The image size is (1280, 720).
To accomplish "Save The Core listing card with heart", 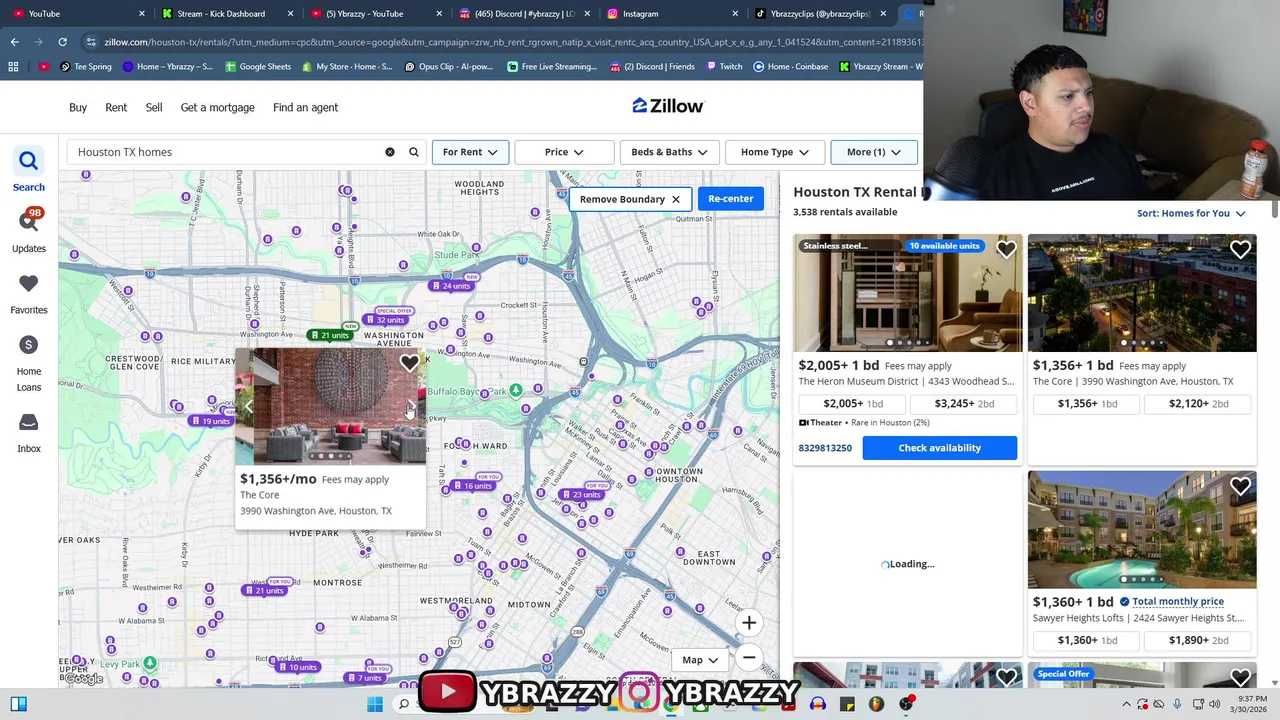I will pos(1240,250).
